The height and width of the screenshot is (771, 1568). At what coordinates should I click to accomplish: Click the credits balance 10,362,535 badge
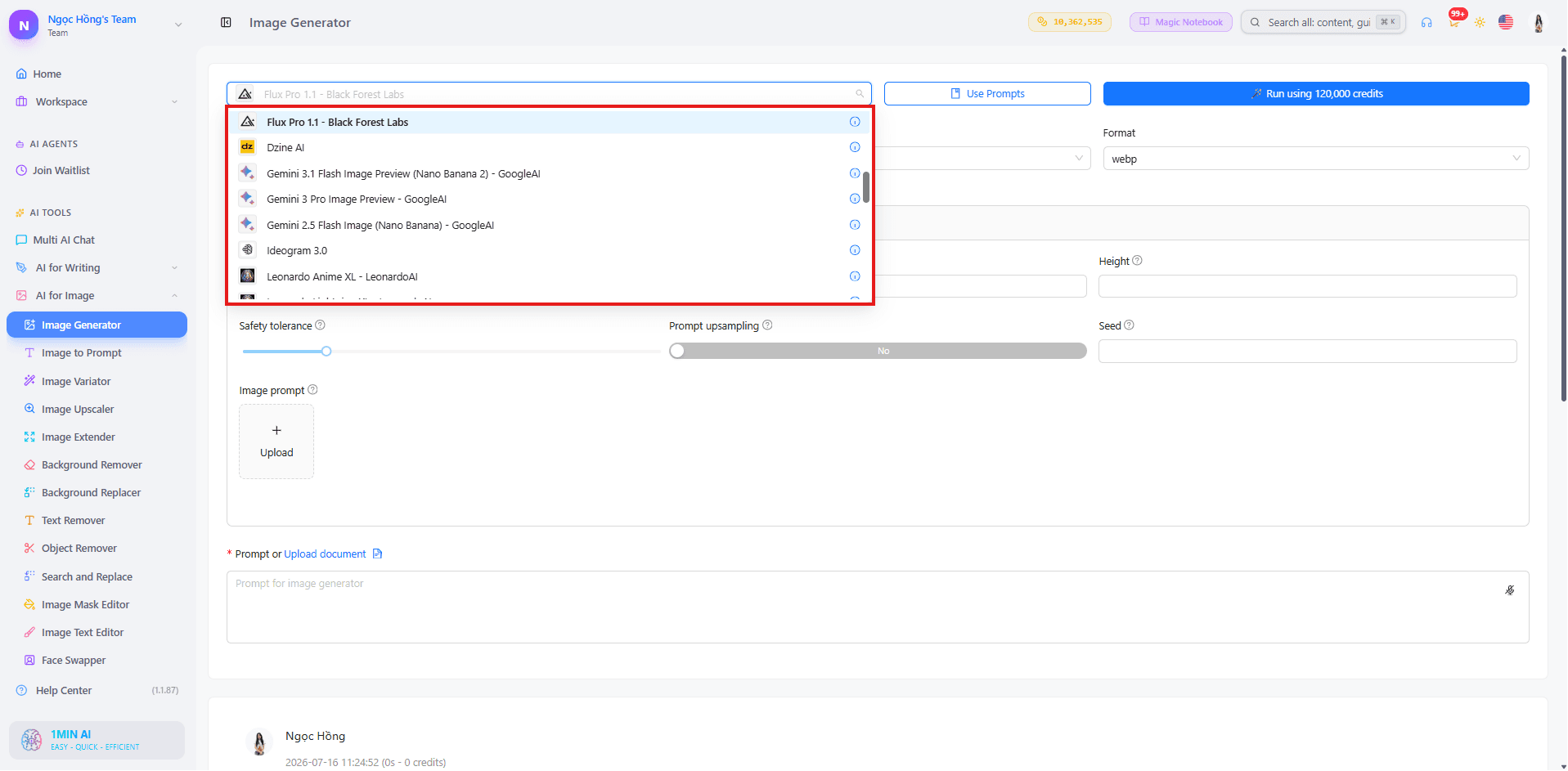coord(1070,22)
